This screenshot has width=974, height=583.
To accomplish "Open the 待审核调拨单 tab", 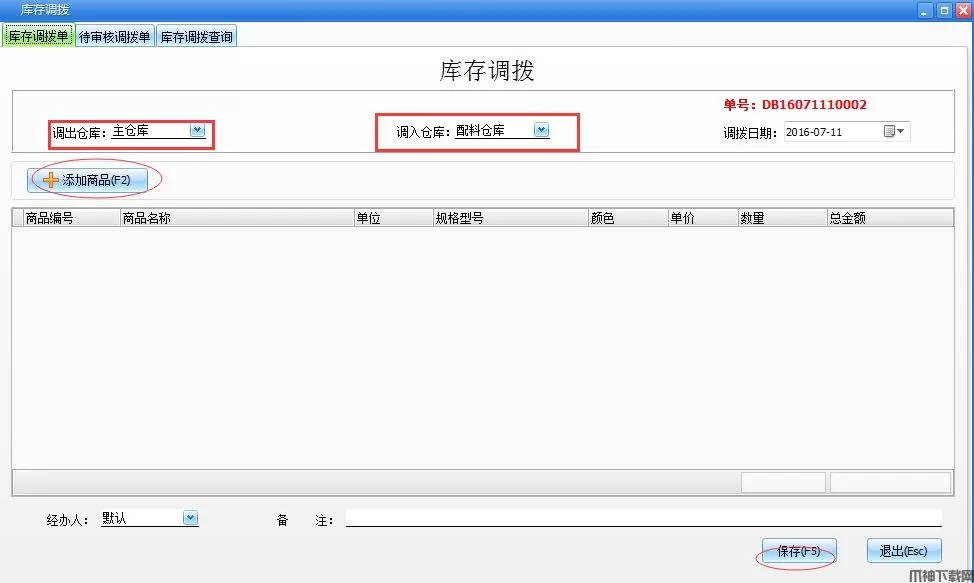I will pos(115,37).
